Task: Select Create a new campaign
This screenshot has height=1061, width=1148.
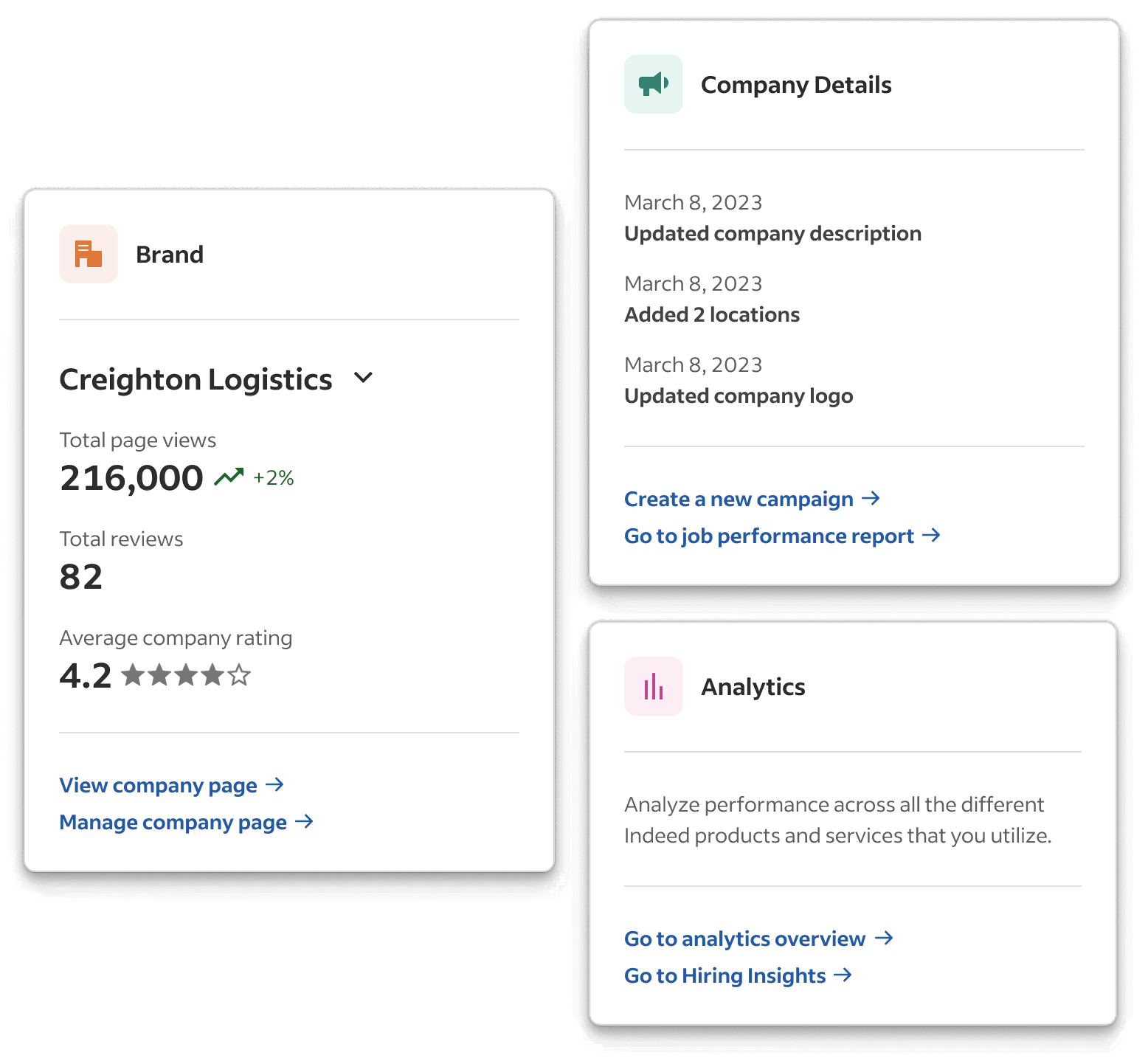Action: coord(738,499)
